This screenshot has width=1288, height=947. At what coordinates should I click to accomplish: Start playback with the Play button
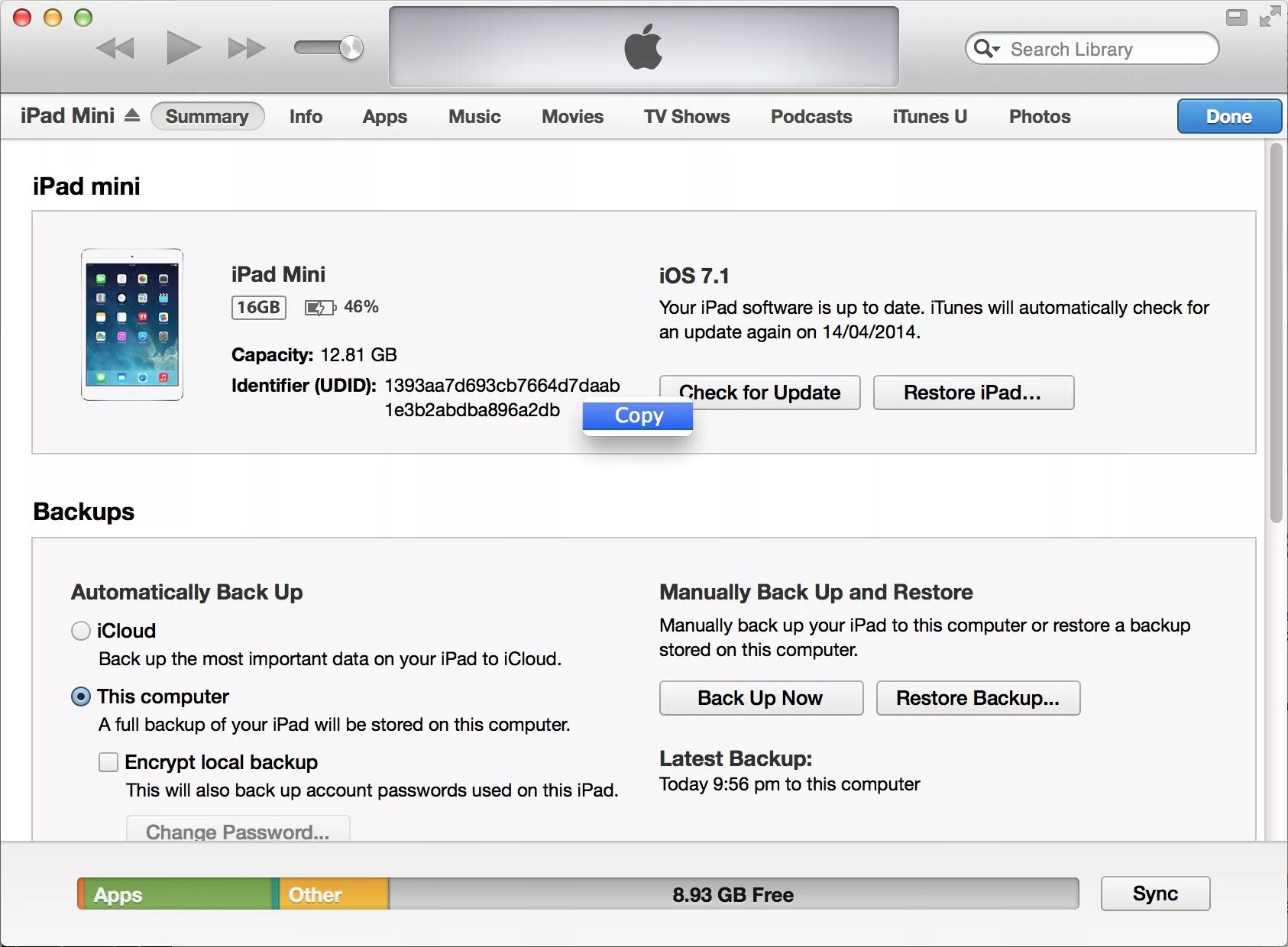tap(183, 48)
